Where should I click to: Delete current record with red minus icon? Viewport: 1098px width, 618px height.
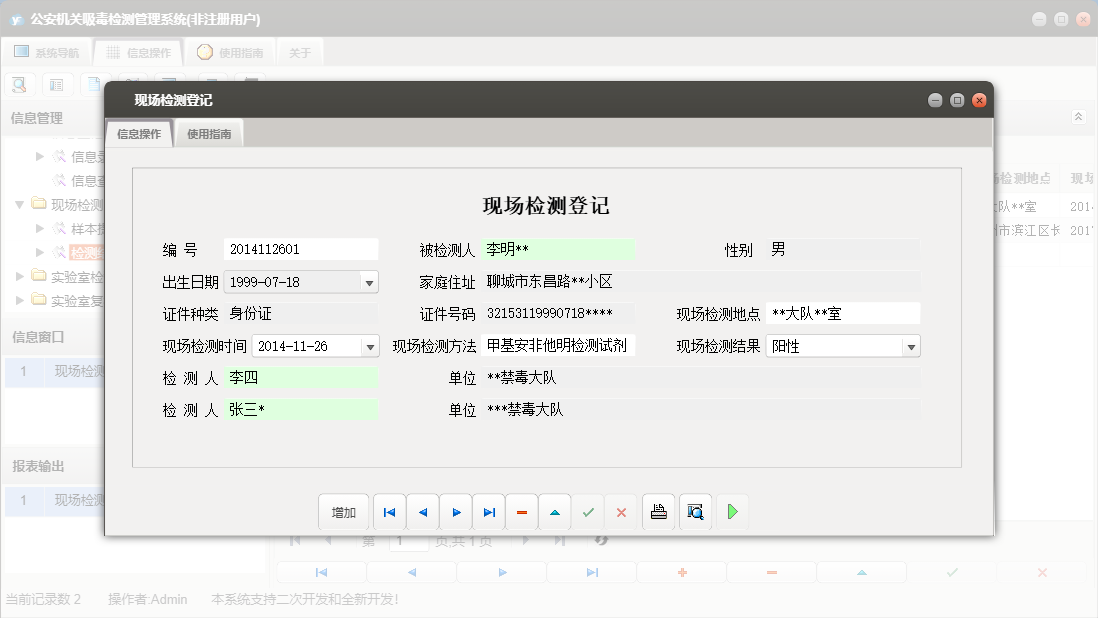pos(521,511)
